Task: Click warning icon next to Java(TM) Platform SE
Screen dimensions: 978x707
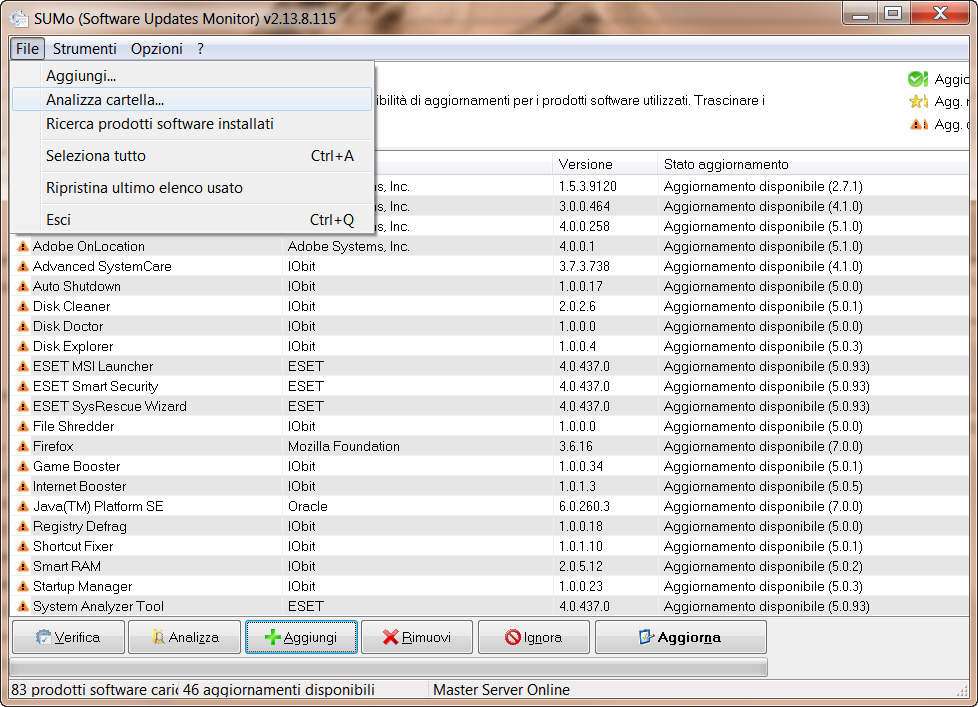Action: pyautogui.click(x=23, y=506)
